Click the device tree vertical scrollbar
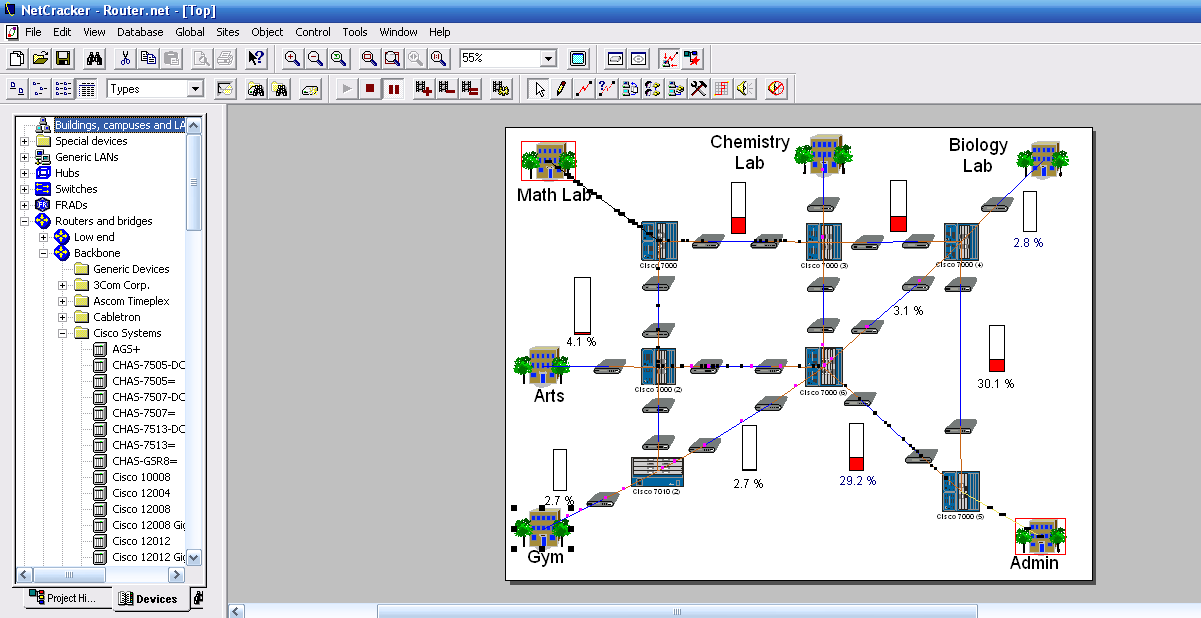This screenshot has width=1201, height=618. 194,340
